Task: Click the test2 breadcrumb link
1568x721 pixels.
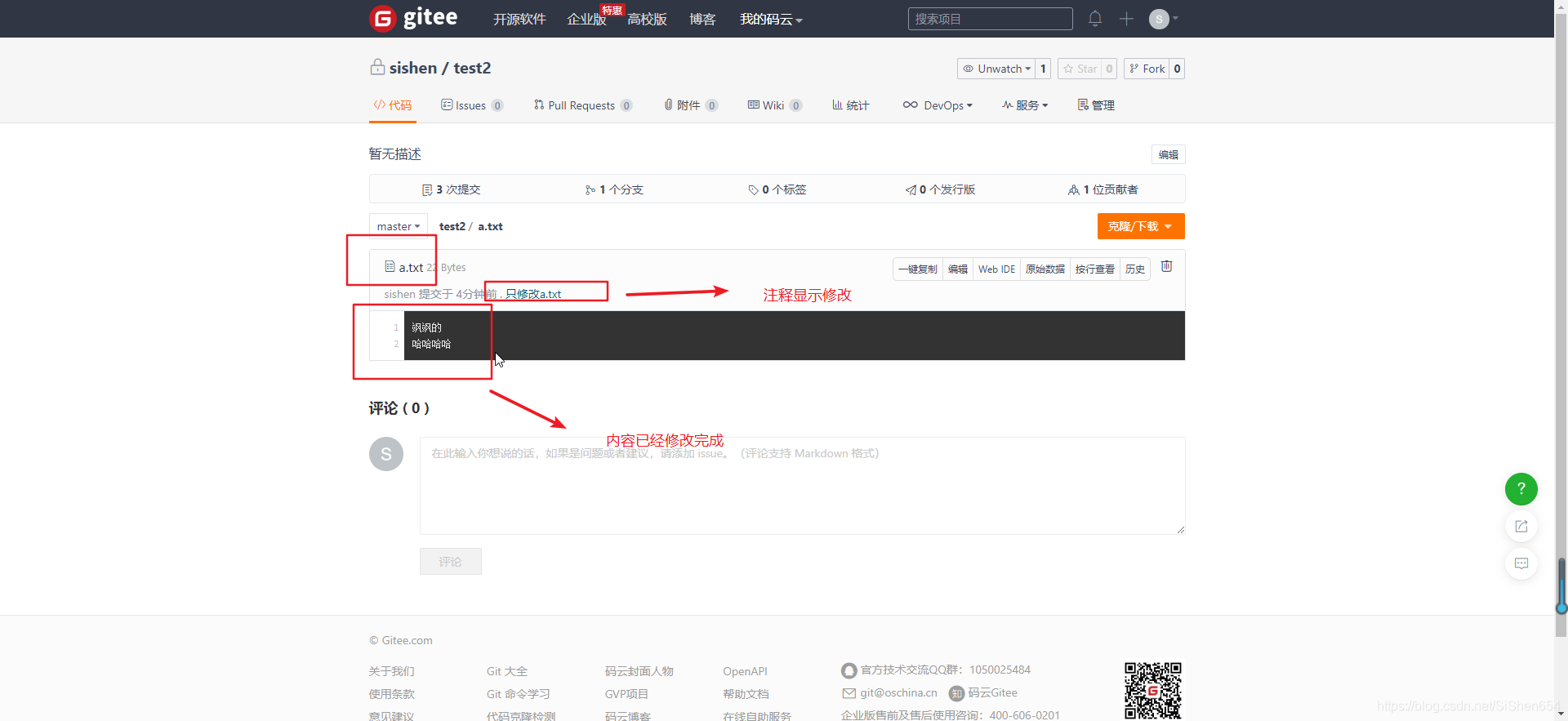Action: click(x=452, y=226)
